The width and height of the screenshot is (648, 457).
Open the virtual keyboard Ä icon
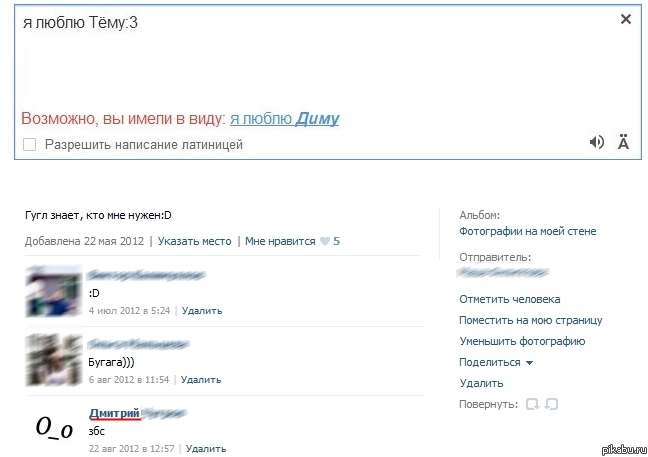(x=624, y=142)
